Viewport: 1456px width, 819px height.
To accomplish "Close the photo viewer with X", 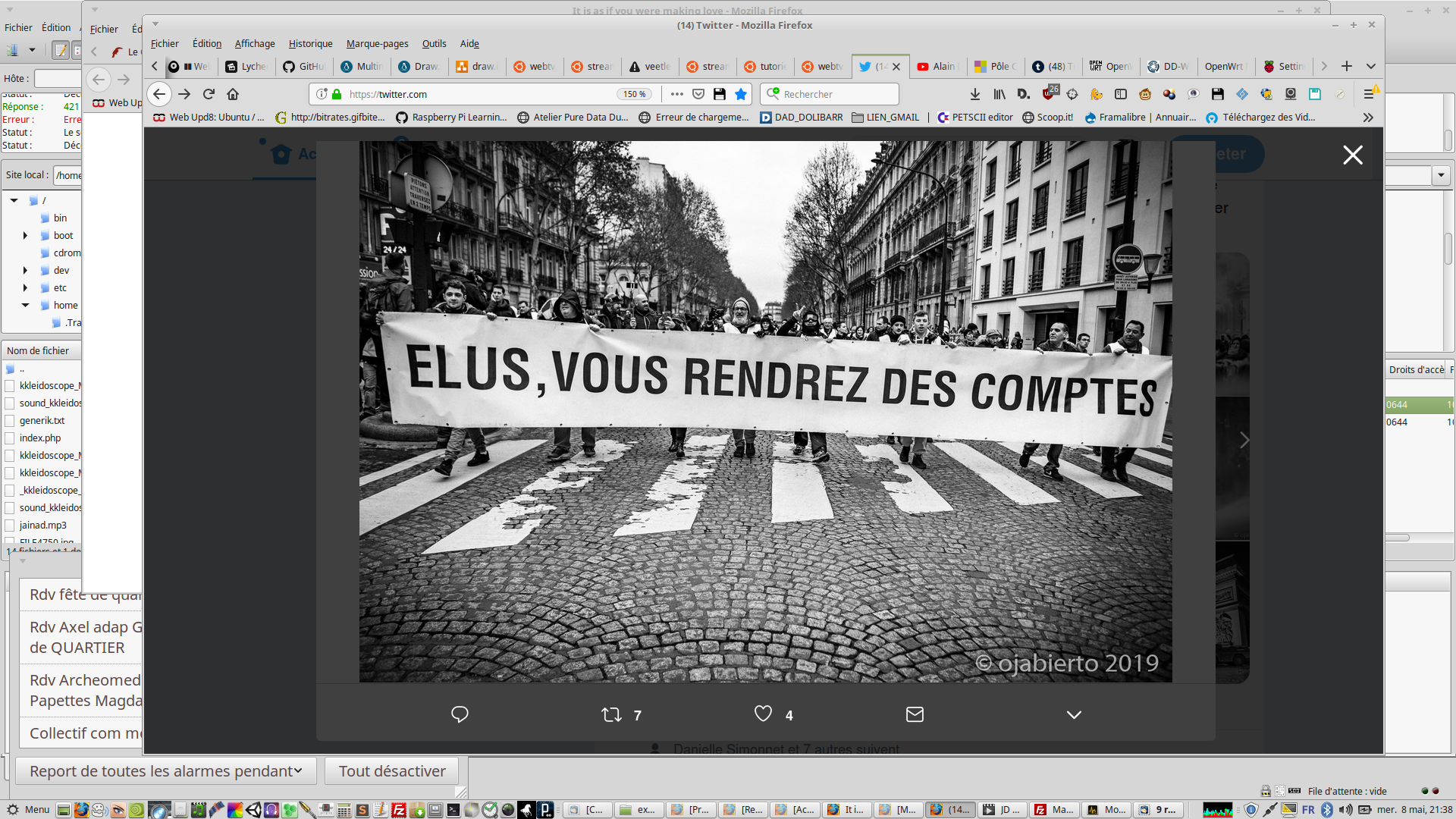I will click(x=1352, y=155).
